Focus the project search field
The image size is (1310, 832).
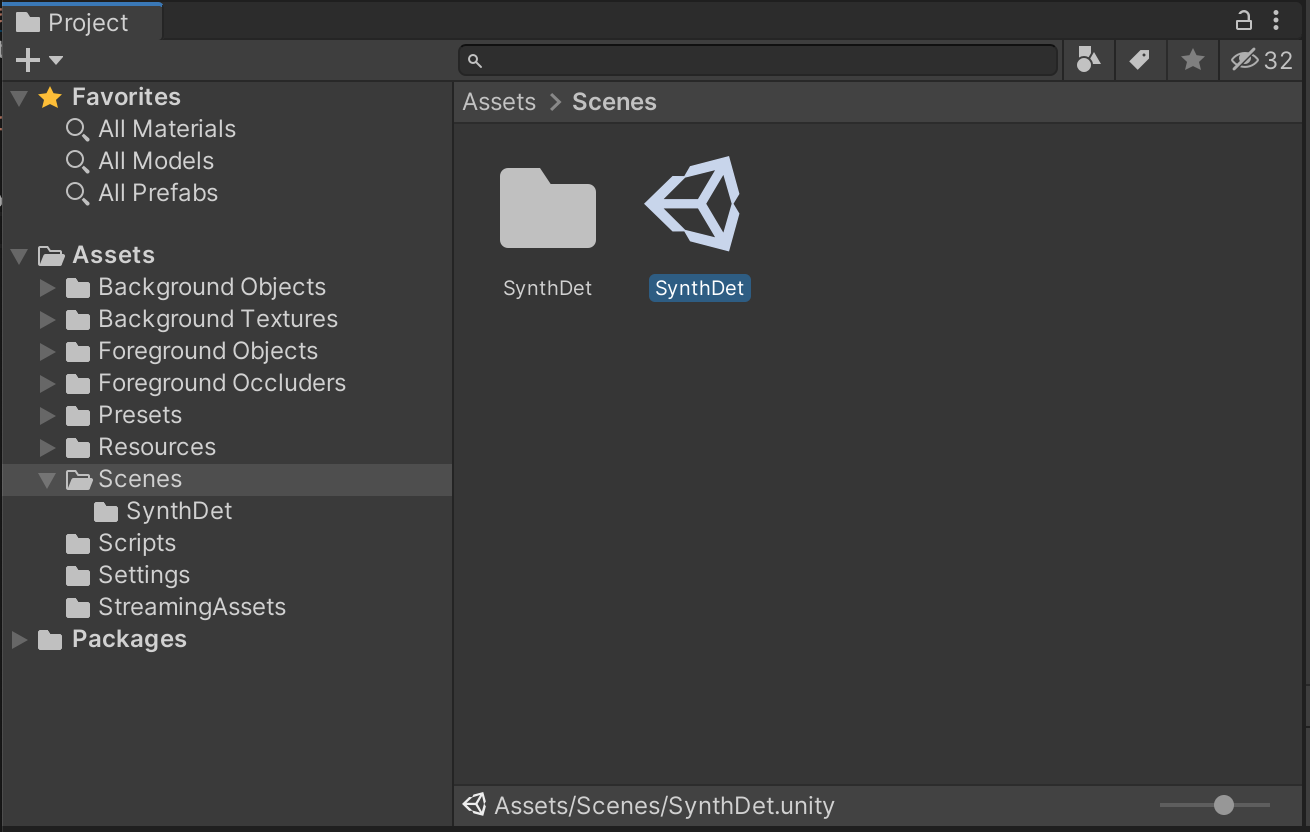(x=757, y=61)
